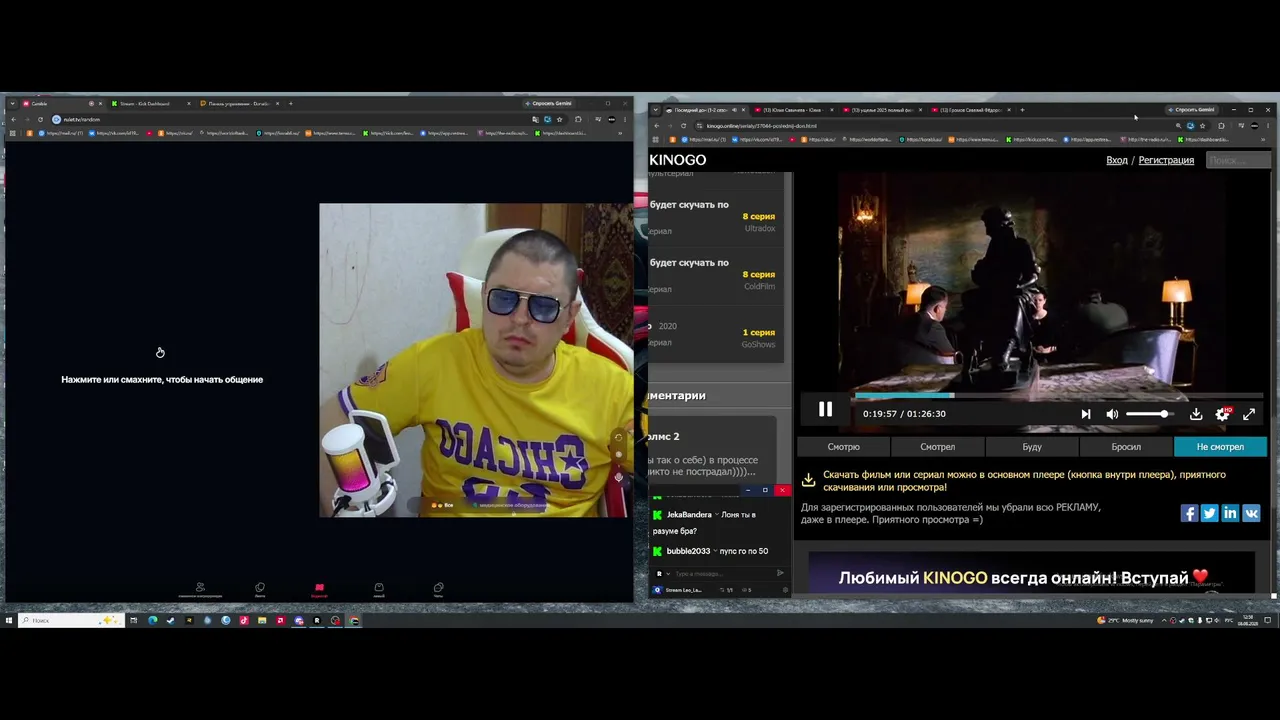Select the red center icon in chat bottom bar

(319, 589)
